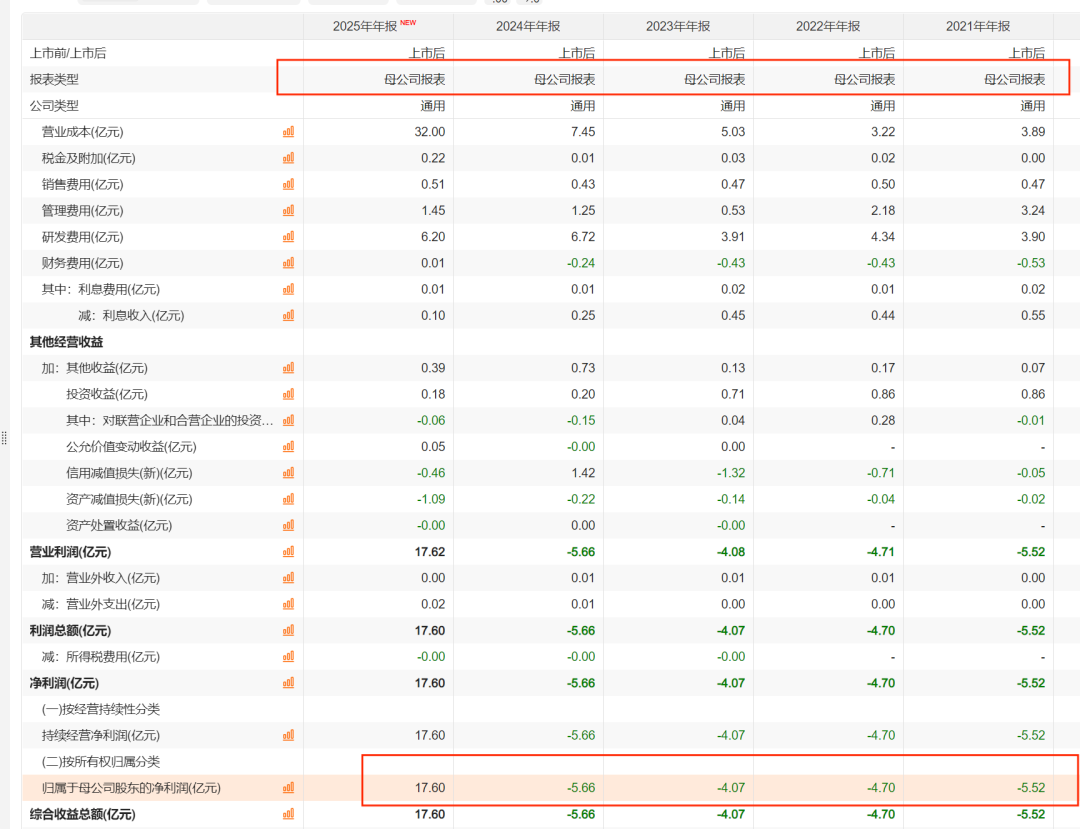Screen dimensions: 1080x829
Task: Open the chart icon for 投资收益 row
Action: (288, 394)
